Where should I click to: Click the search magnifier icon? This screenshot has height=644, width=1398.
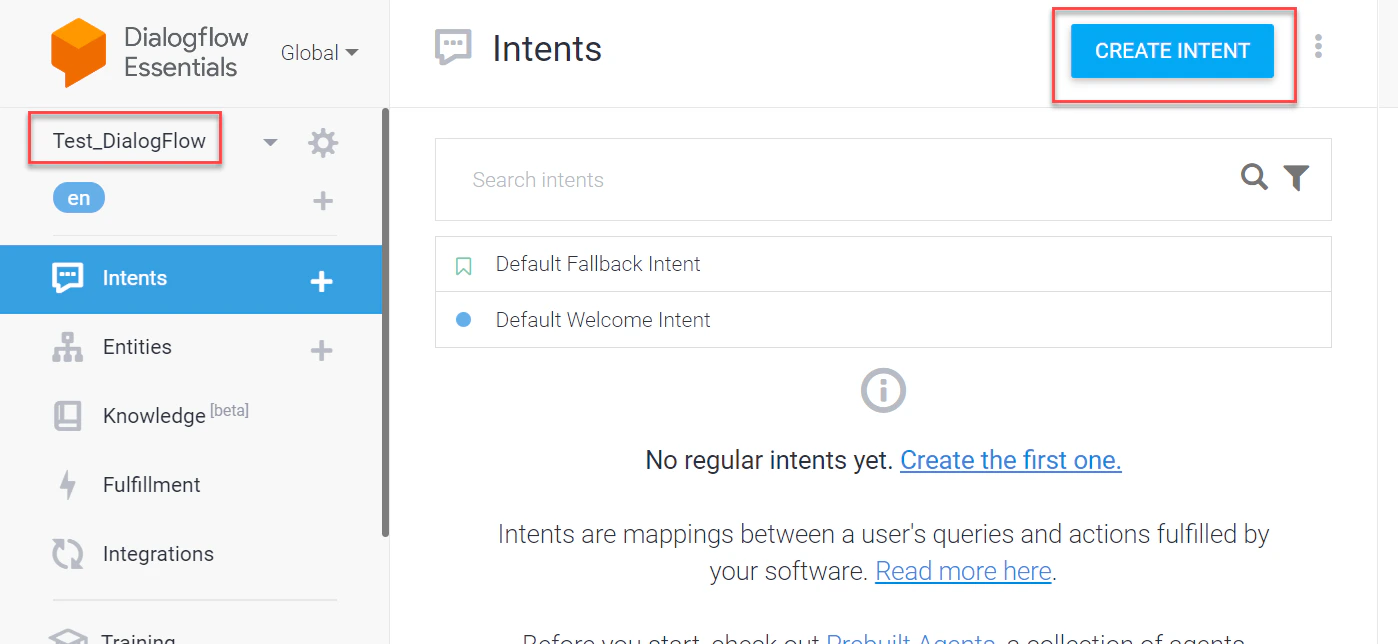[x=1254, y=178]
